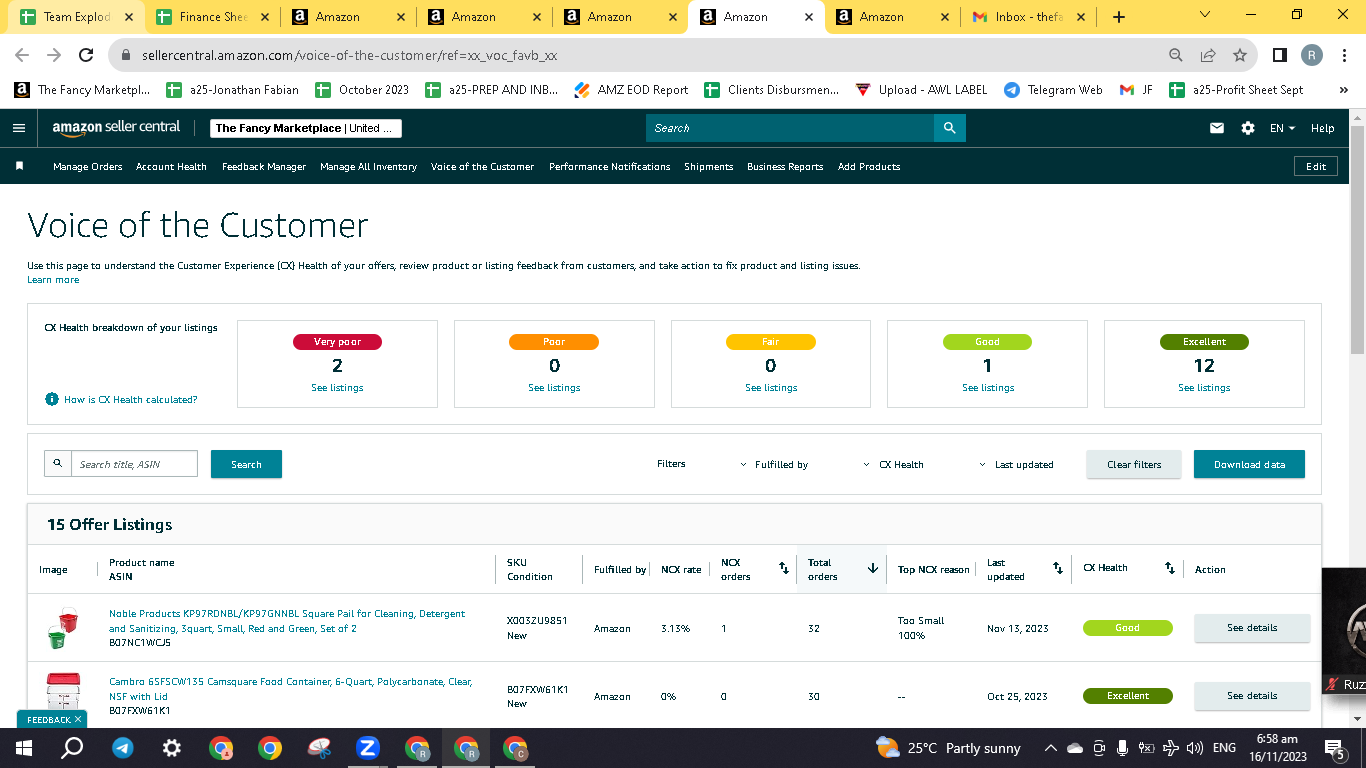
Task: Open The Fancy Marketplace account switcher
Action: tap(306, 128)
